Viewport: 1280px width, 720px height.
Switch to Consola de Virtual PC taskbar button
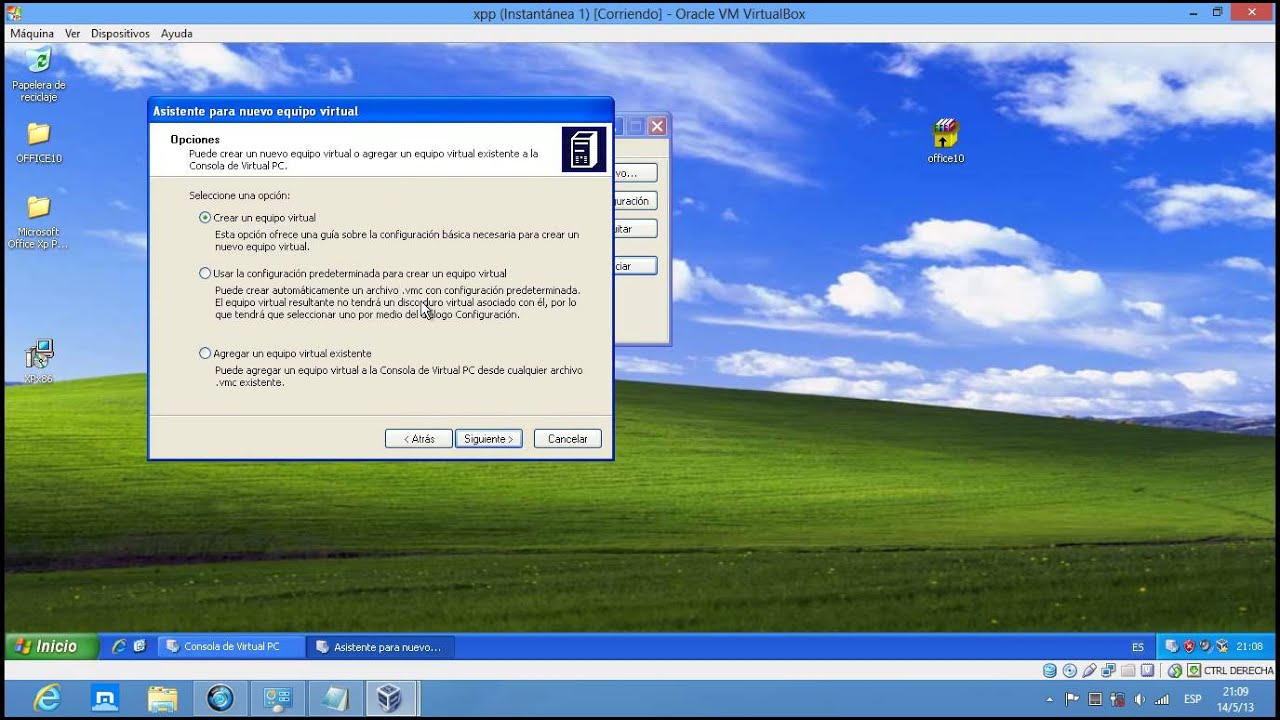[231, 647]
